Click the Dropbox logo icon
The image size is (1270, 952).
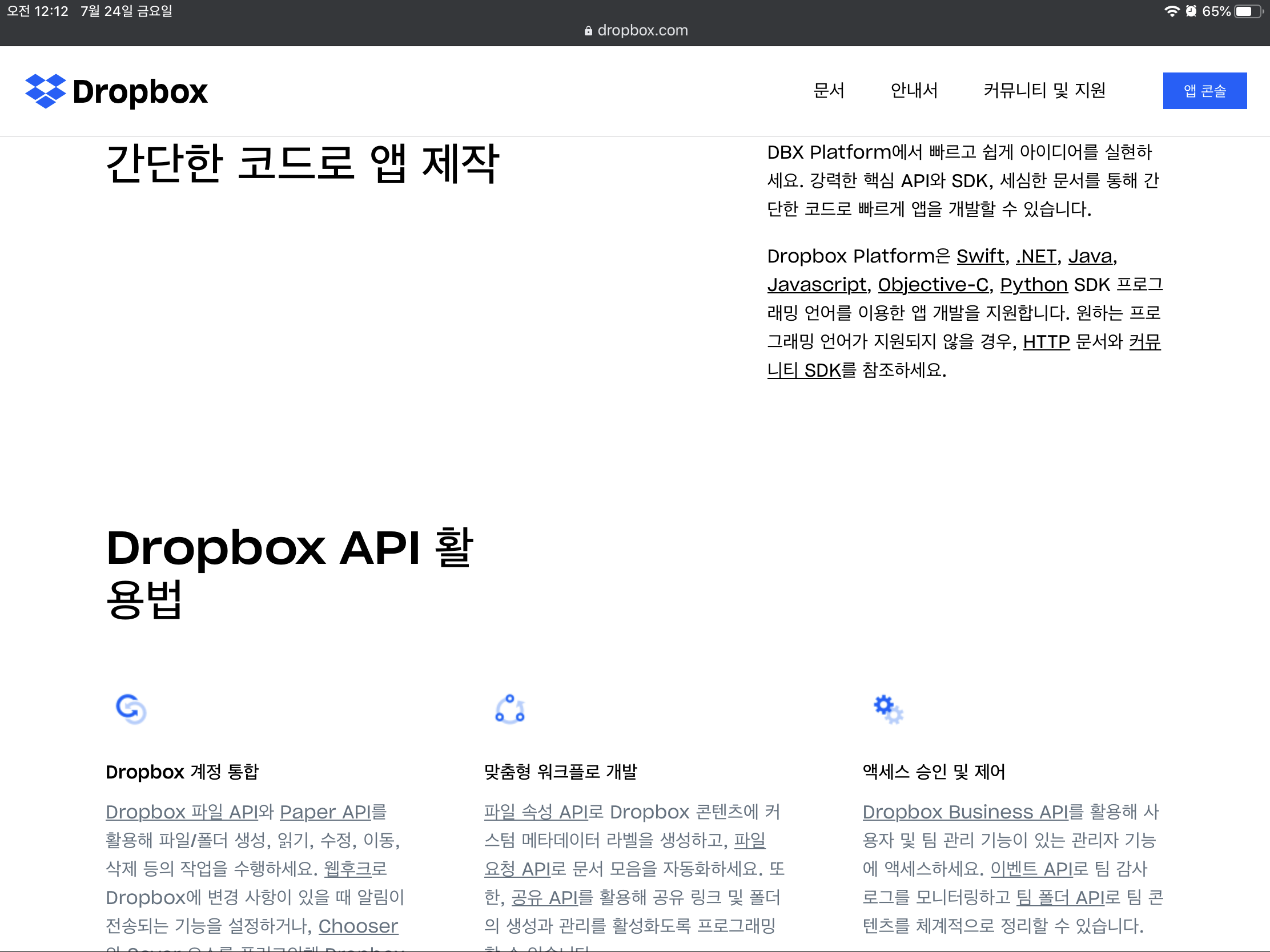tap(45, 91)
